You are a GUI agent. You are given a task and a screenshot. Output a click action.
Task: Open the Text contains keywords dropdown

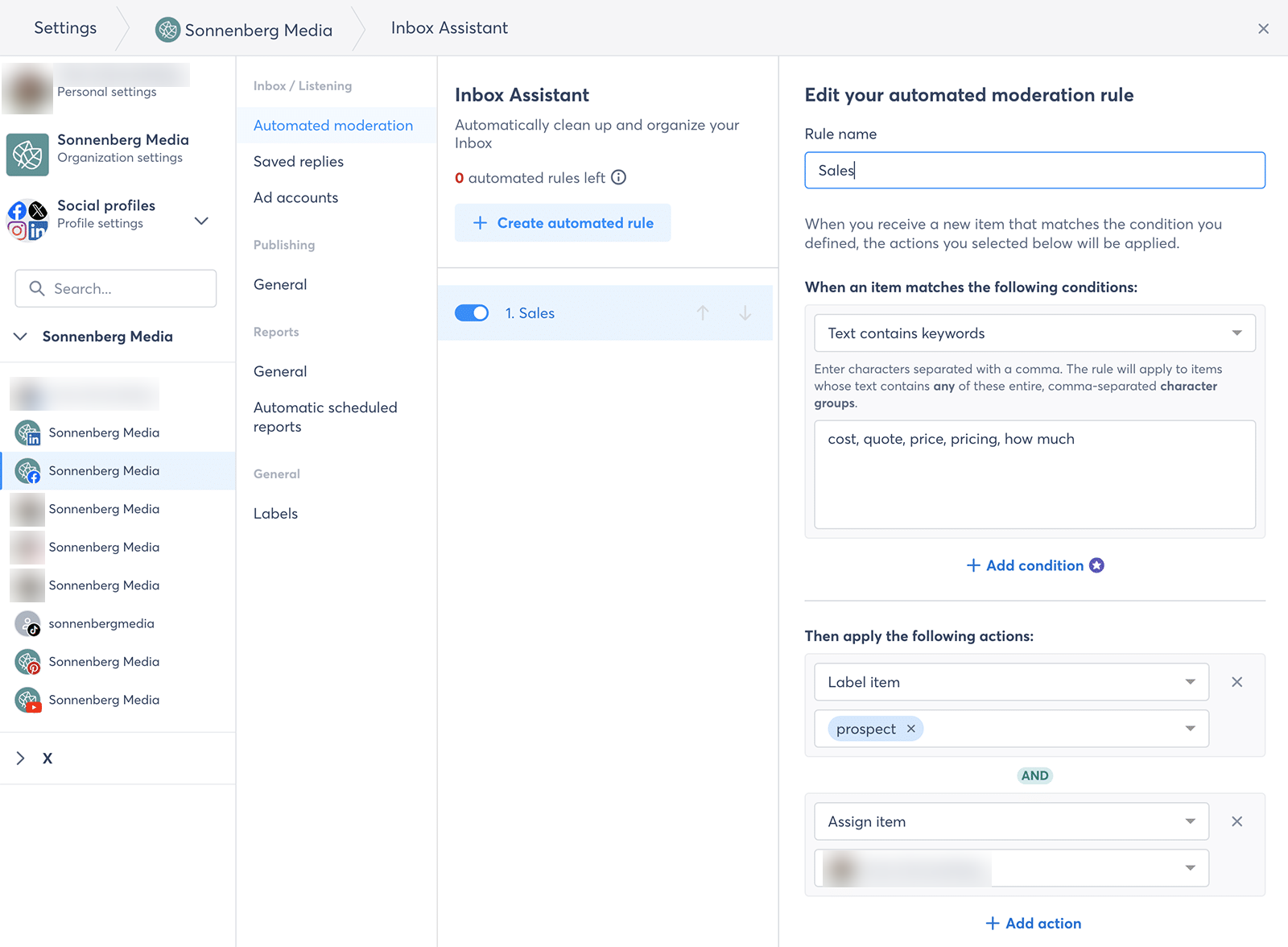coord(1034,333)
